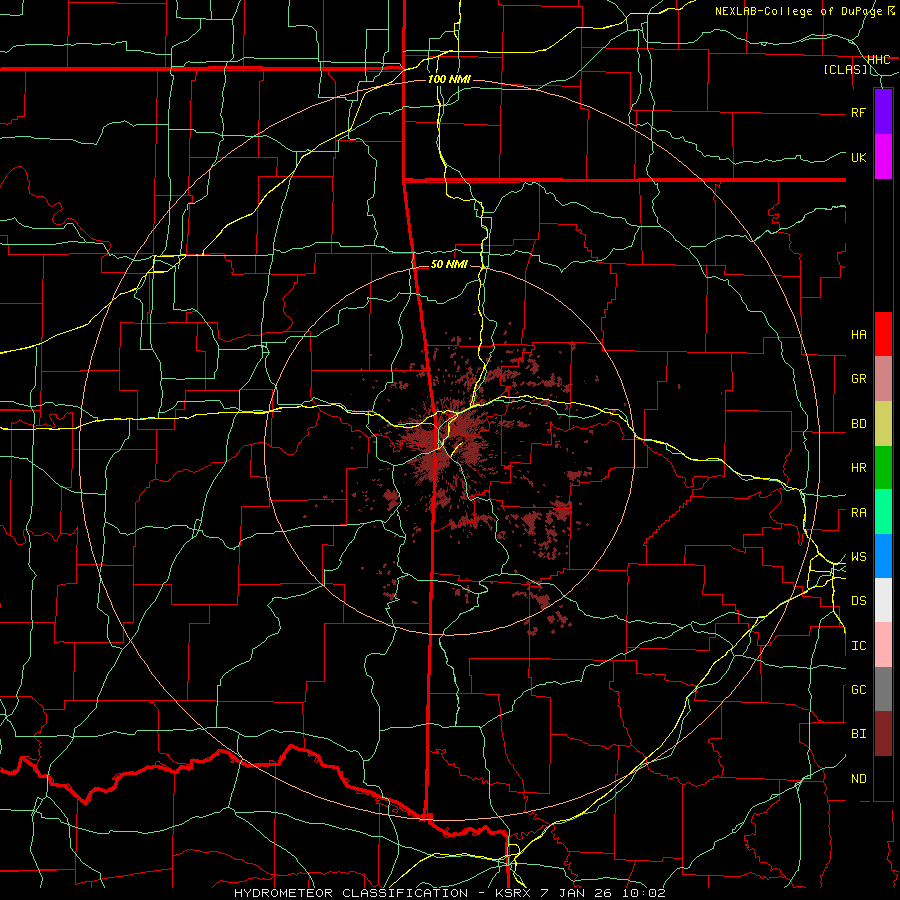Viewport: 900px width, 900px height.
Task: Select the light pink IC legend swatch
Action: click(883, 645)
